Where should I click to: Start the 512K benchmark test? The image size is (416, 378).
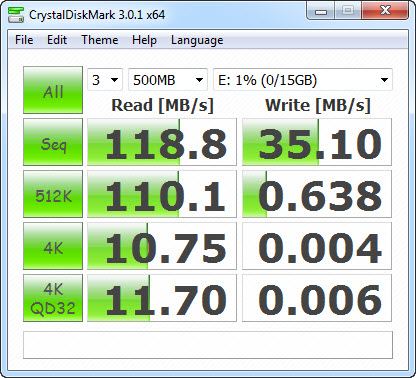click(53, 194)
